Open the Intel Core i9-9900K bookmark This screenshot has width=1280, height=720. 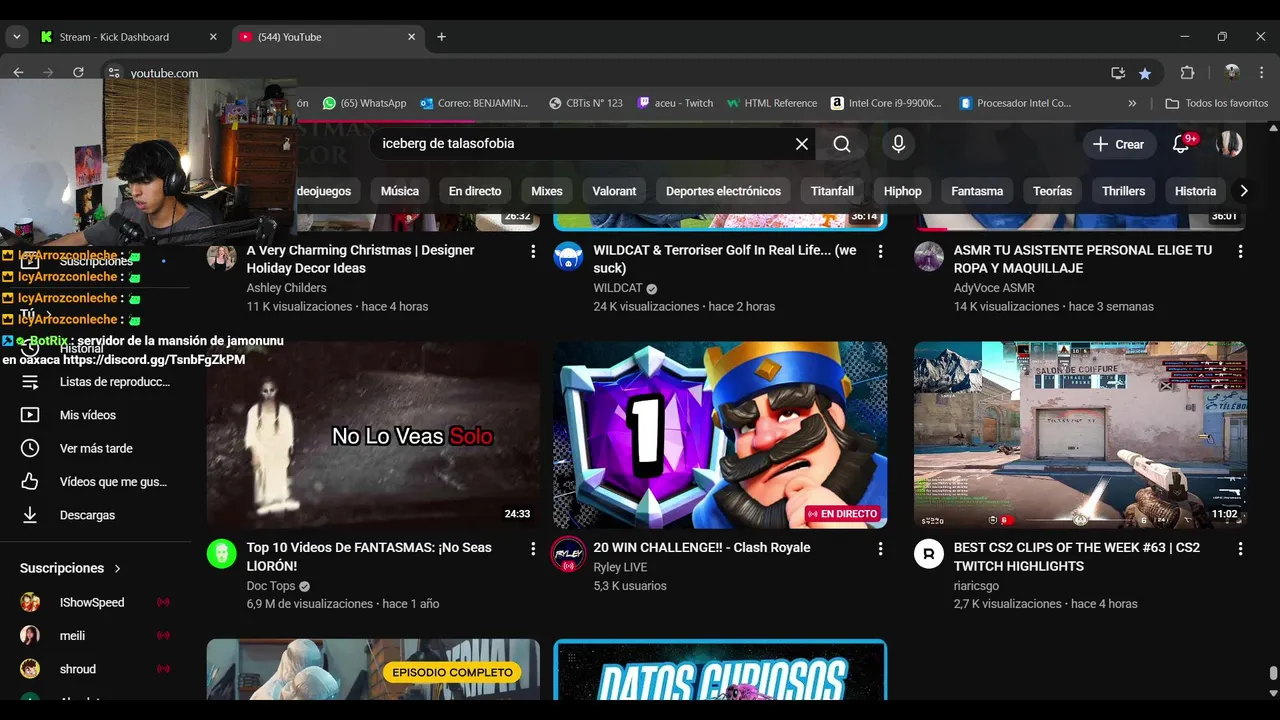[886, 103]
